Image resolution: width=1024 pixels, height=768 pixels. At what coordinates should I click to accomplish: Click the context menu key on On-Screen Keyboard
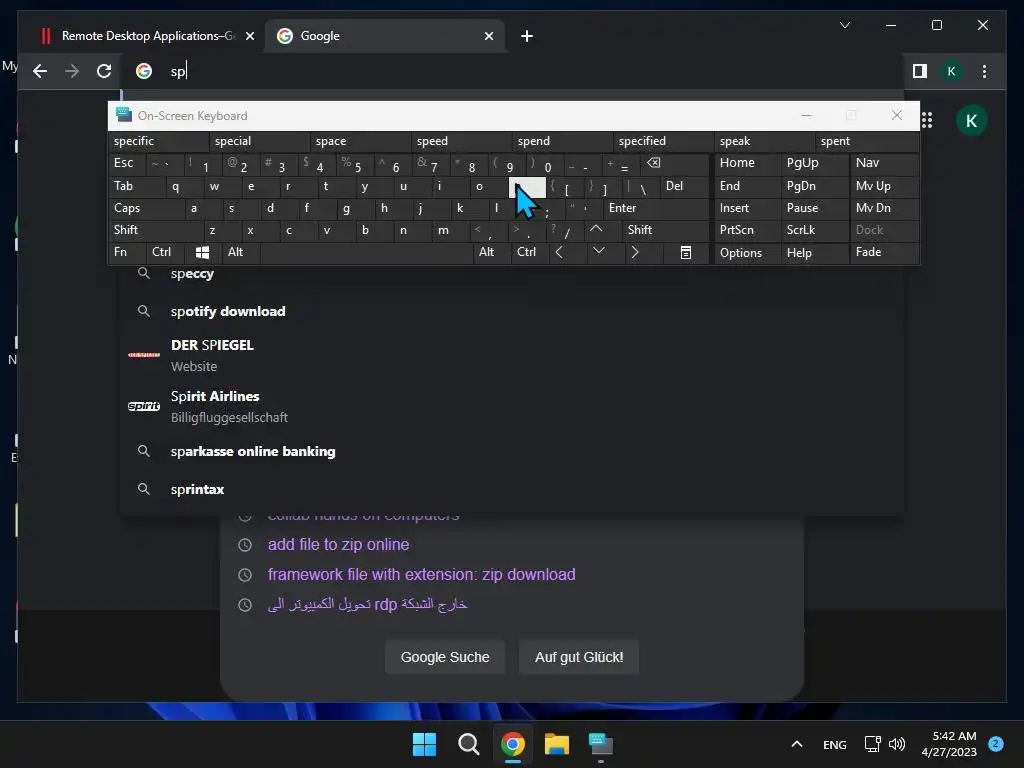tap(686, 253)
